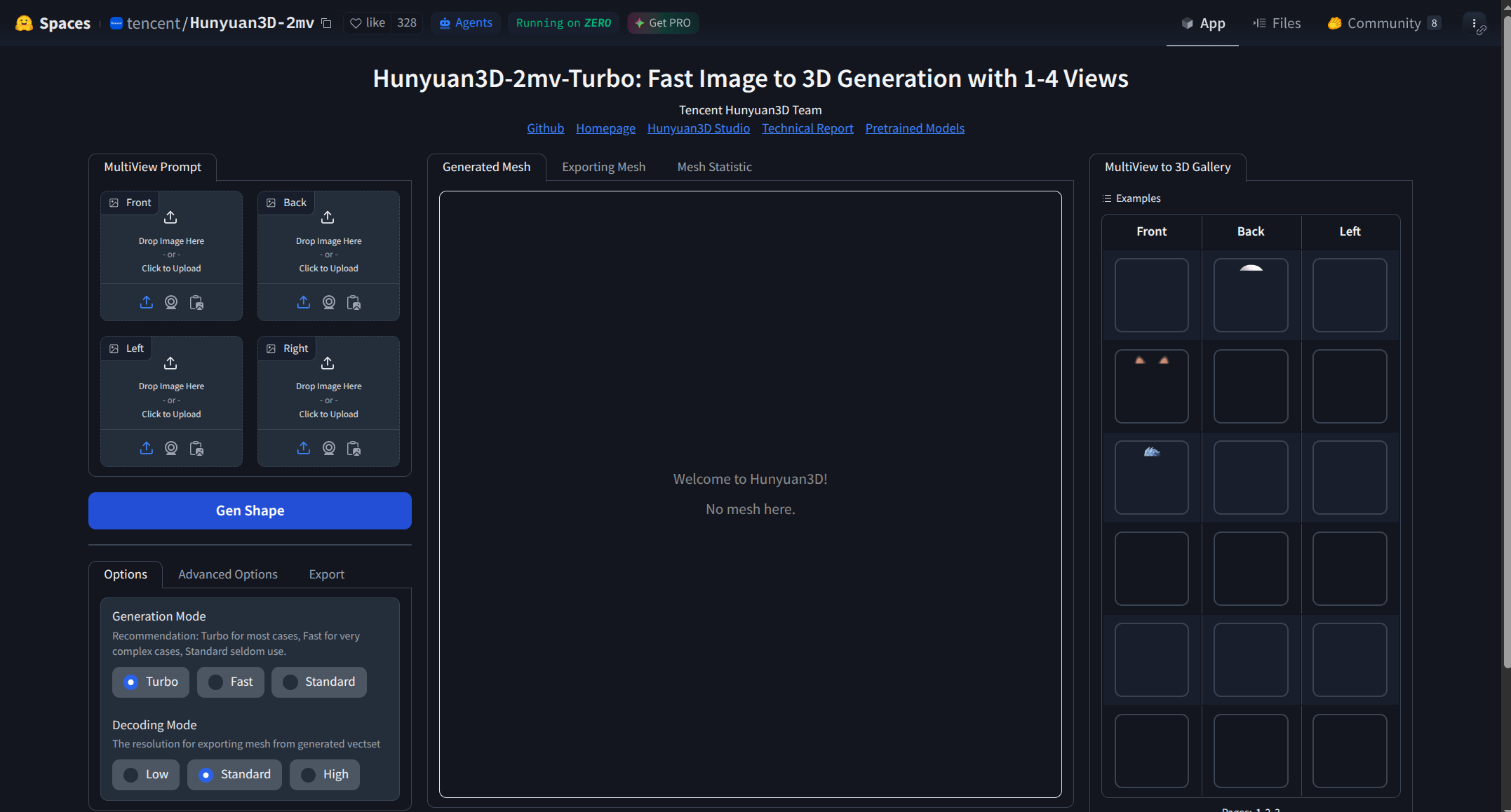The height and width of the screenshot is (812, 1511).
Task: Click the Back column header in Examples
Action: point(1251,231)
